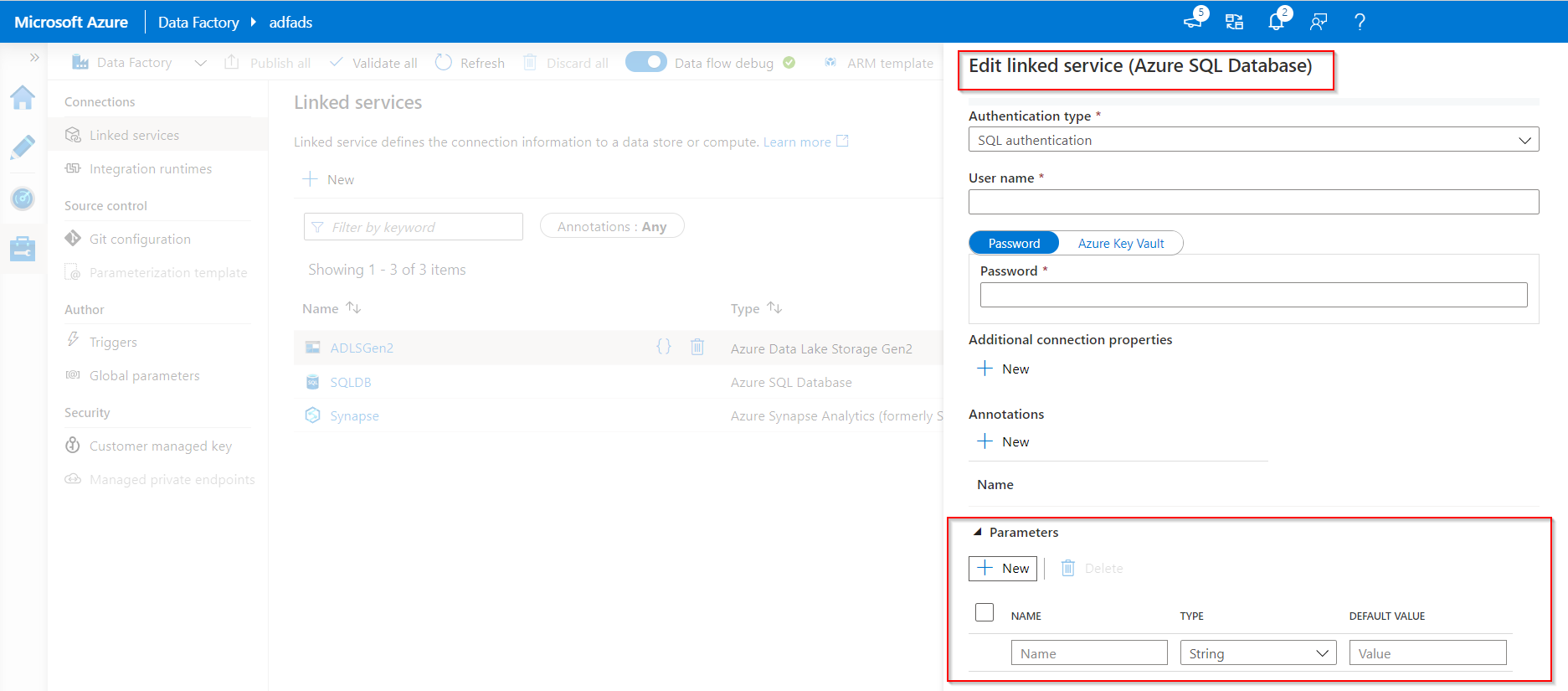Screen dimensions: 1568x691
Task: Open the notifications bell
Action: (x=1277, y=21)
